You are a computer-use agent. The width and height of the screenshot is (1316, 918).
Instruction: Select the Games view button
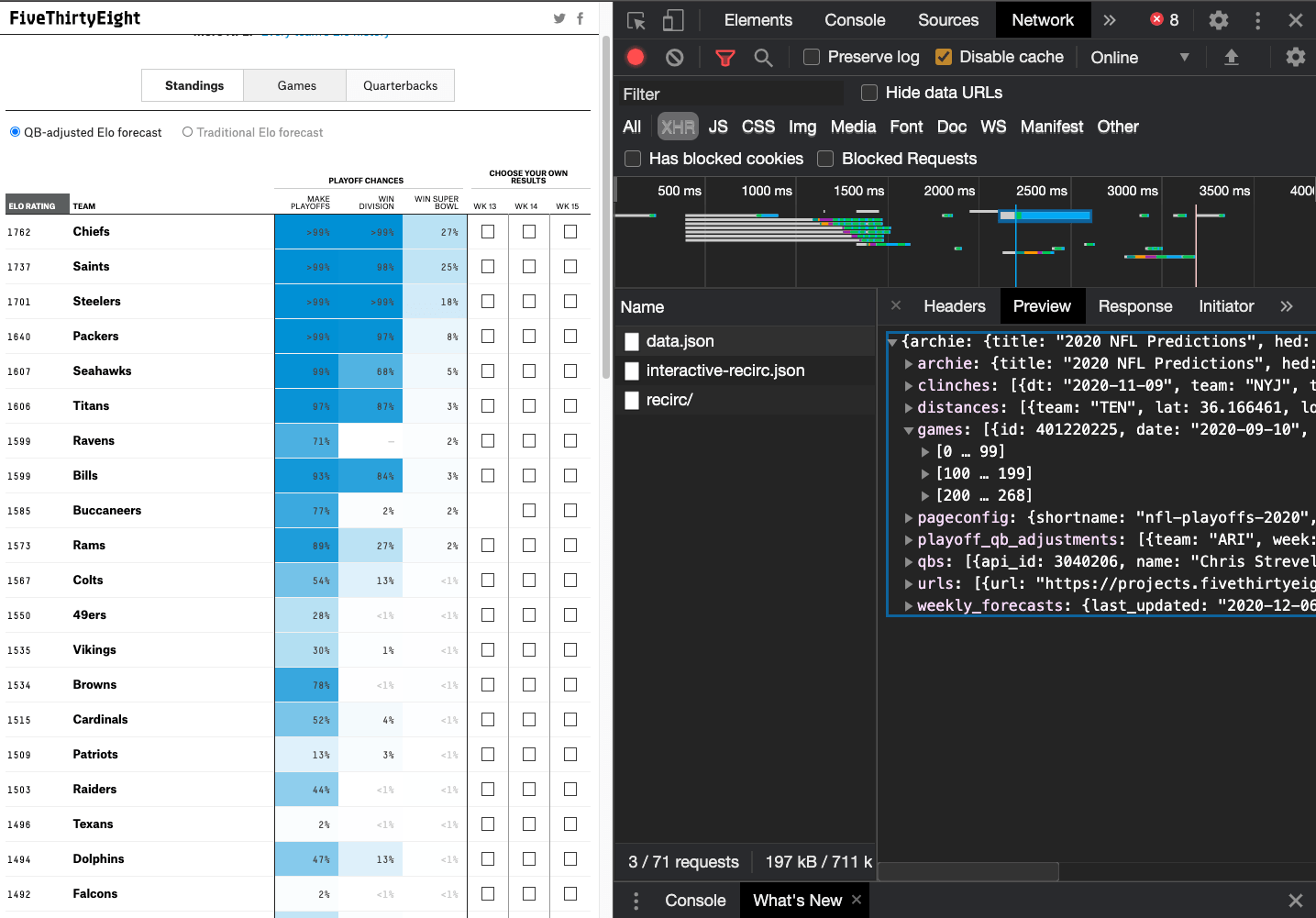[x=294, y=84]
